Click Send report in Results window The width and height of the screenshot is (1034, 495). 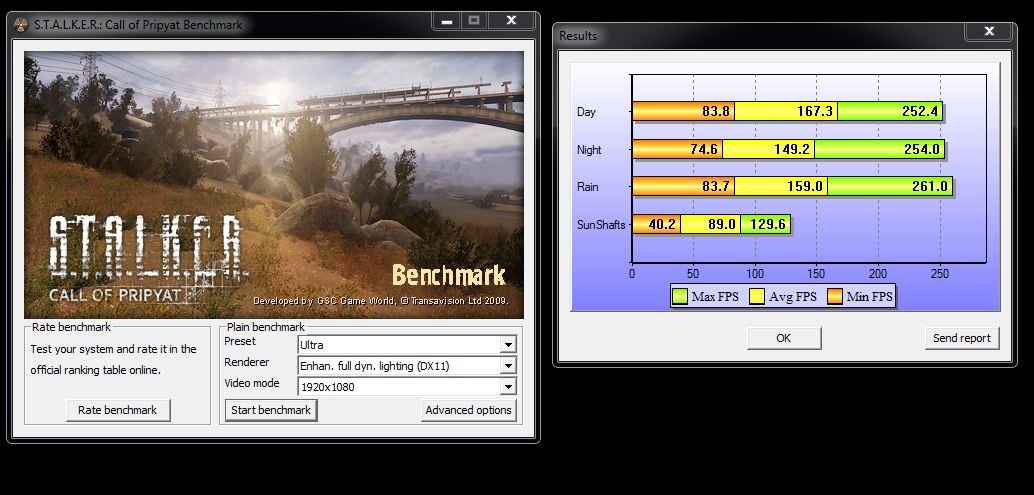point(961,338)
